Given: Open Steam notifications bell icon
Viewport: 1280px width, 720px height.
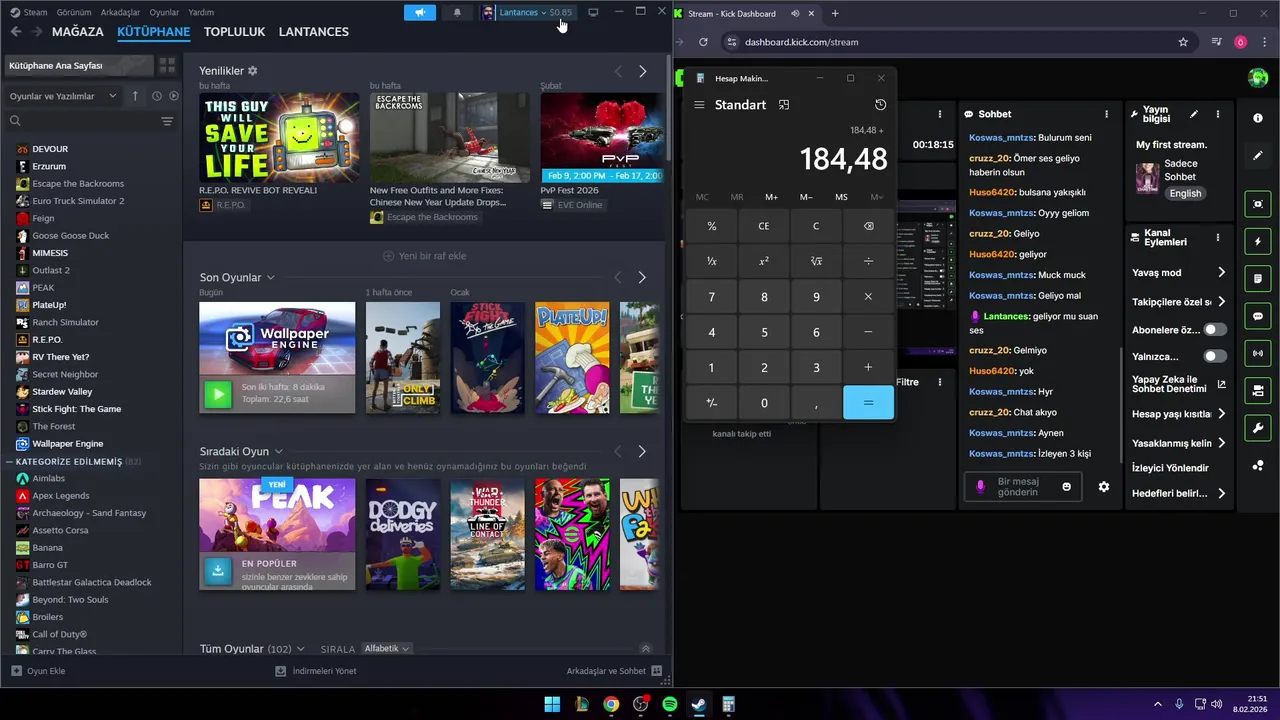Looking at the screenshot, I should pyautogui.click(x=457, y=12).
